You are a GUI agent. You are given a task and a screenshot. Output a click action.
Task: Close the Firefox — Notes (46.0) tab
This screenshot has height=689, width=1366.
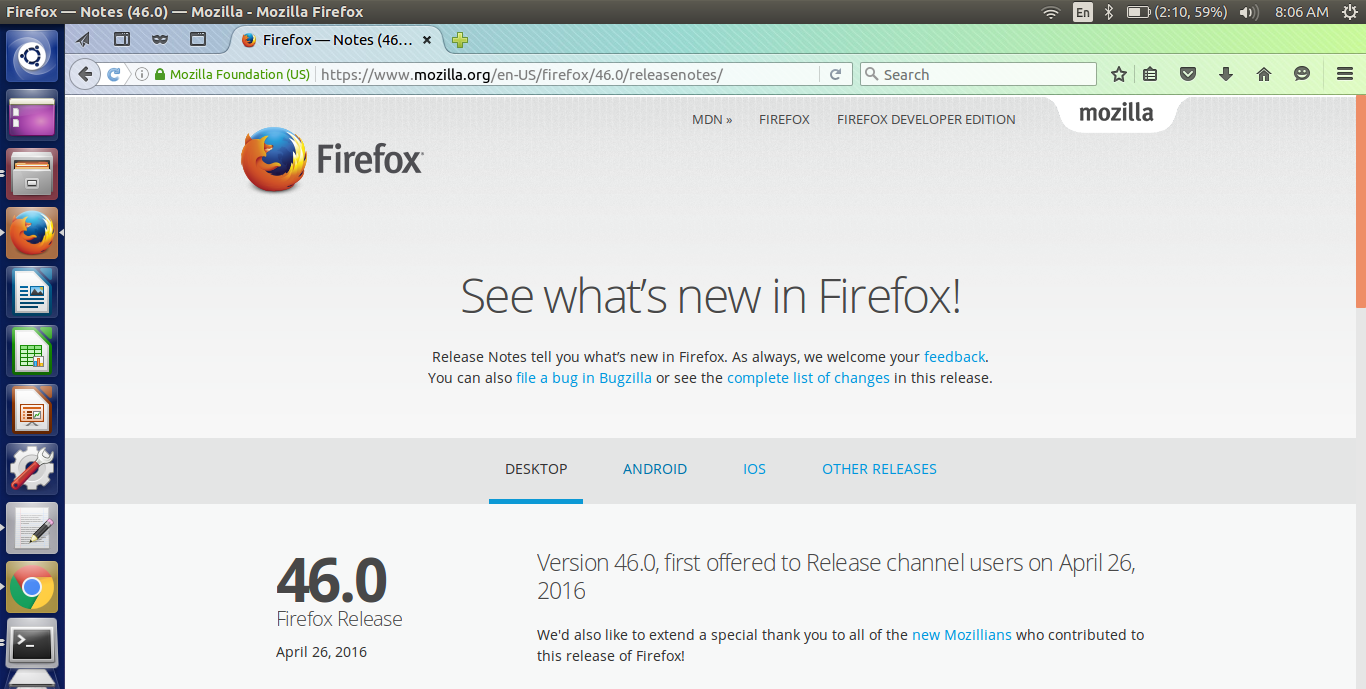(x=428, y=40)
